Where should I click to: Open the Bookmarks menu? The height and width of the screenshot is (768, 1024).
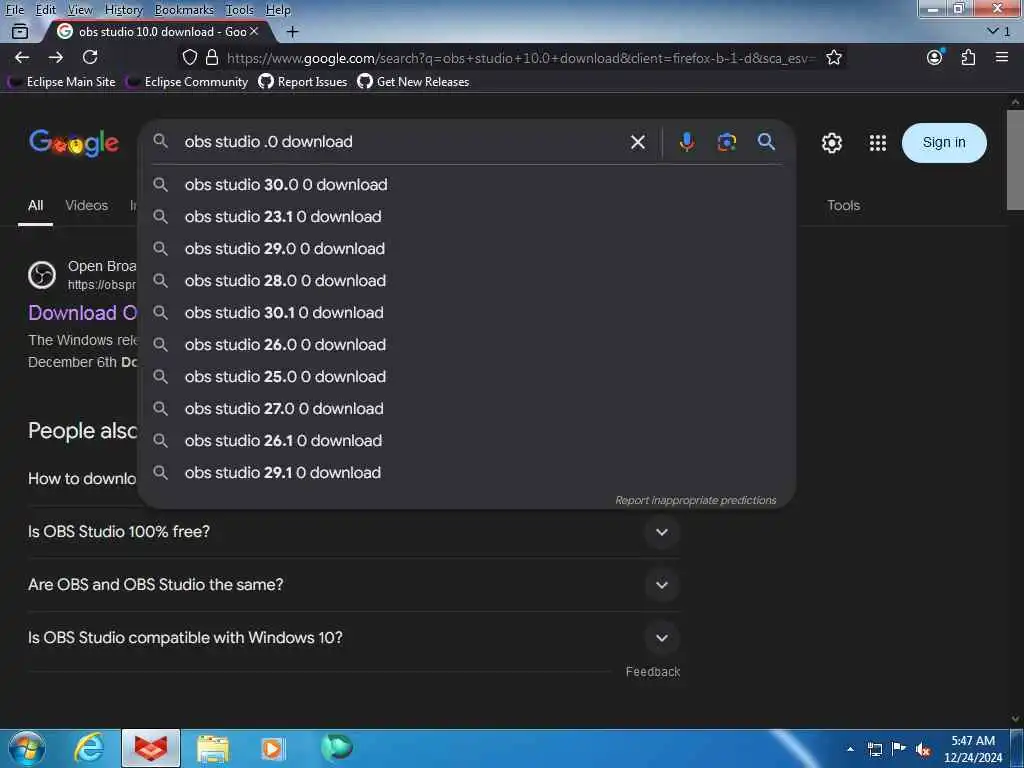point(184,9)
